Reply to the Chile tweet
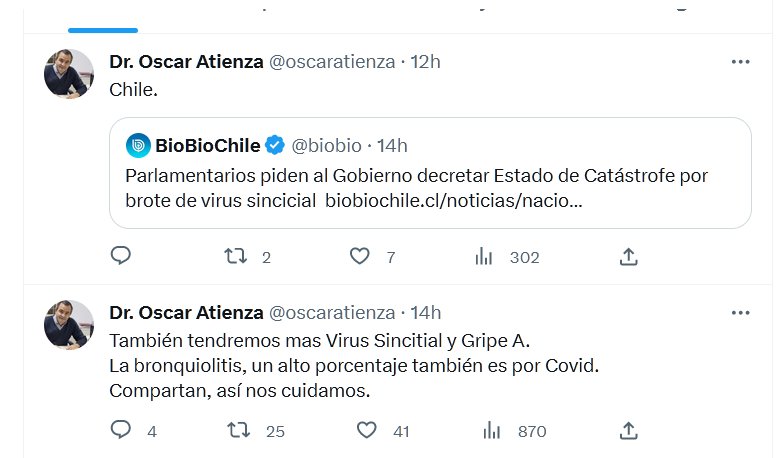Viewport: 776px width, 458px height. click(121, 257)
